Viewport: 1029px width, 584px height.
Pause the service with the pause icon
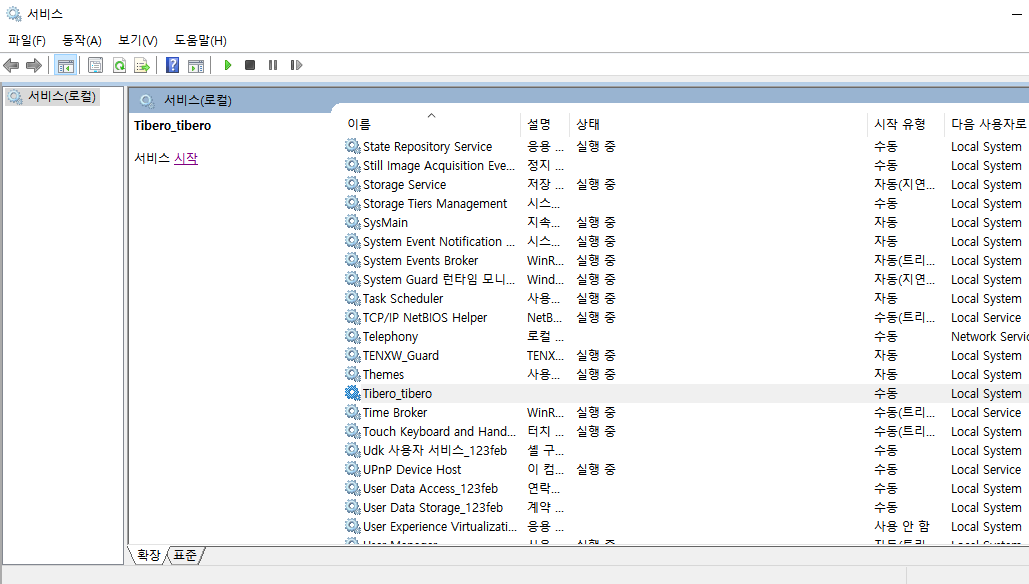[272, 65]
